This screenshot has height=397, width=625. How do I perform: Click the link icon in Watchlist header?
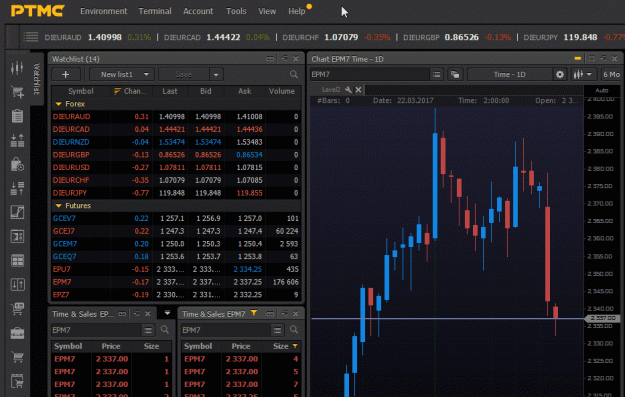click(270, 59)
